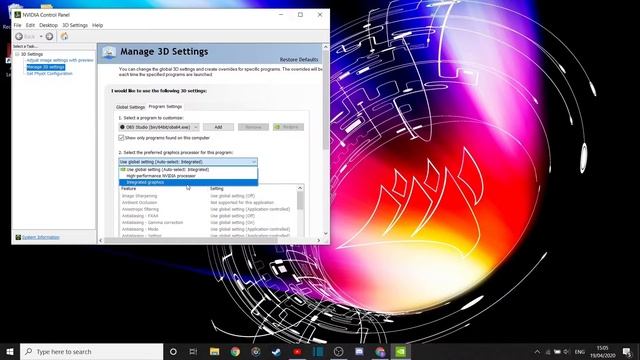
Task: Click the System Information icon
Action: click(x=18, y=237)
